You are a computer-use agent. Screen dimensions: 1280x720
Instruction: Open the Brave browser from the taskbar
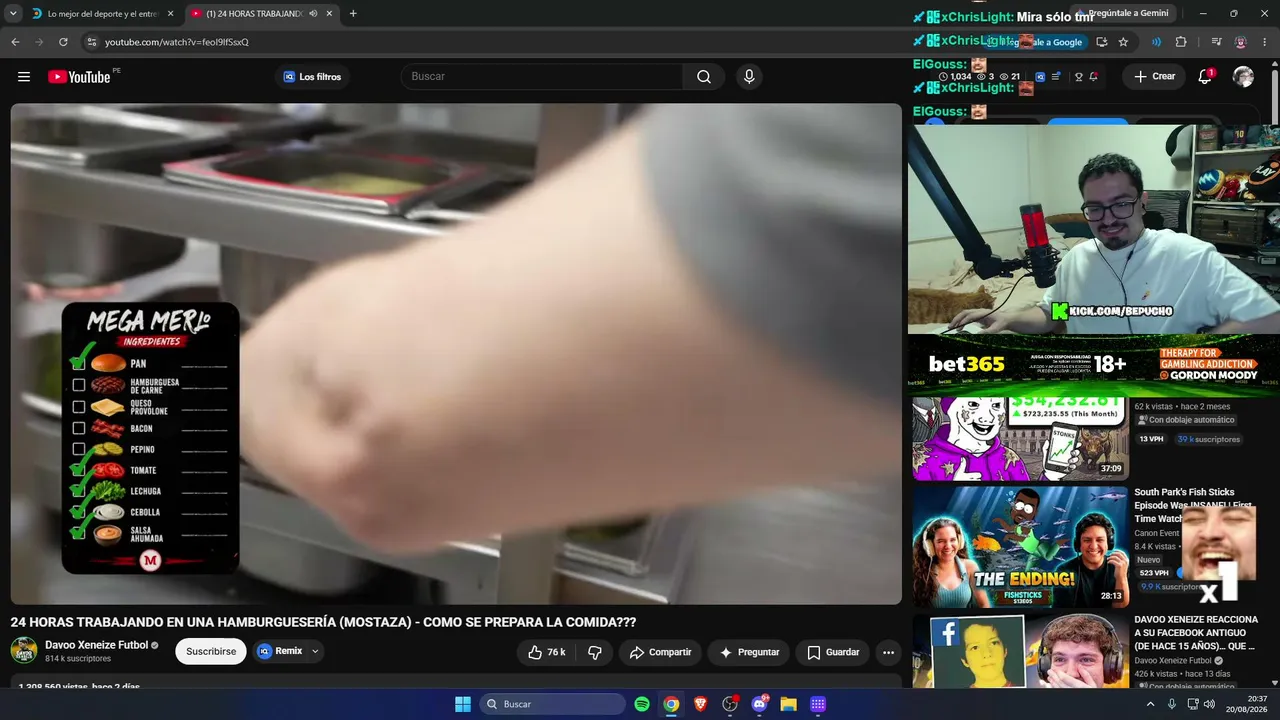[701, 704]
